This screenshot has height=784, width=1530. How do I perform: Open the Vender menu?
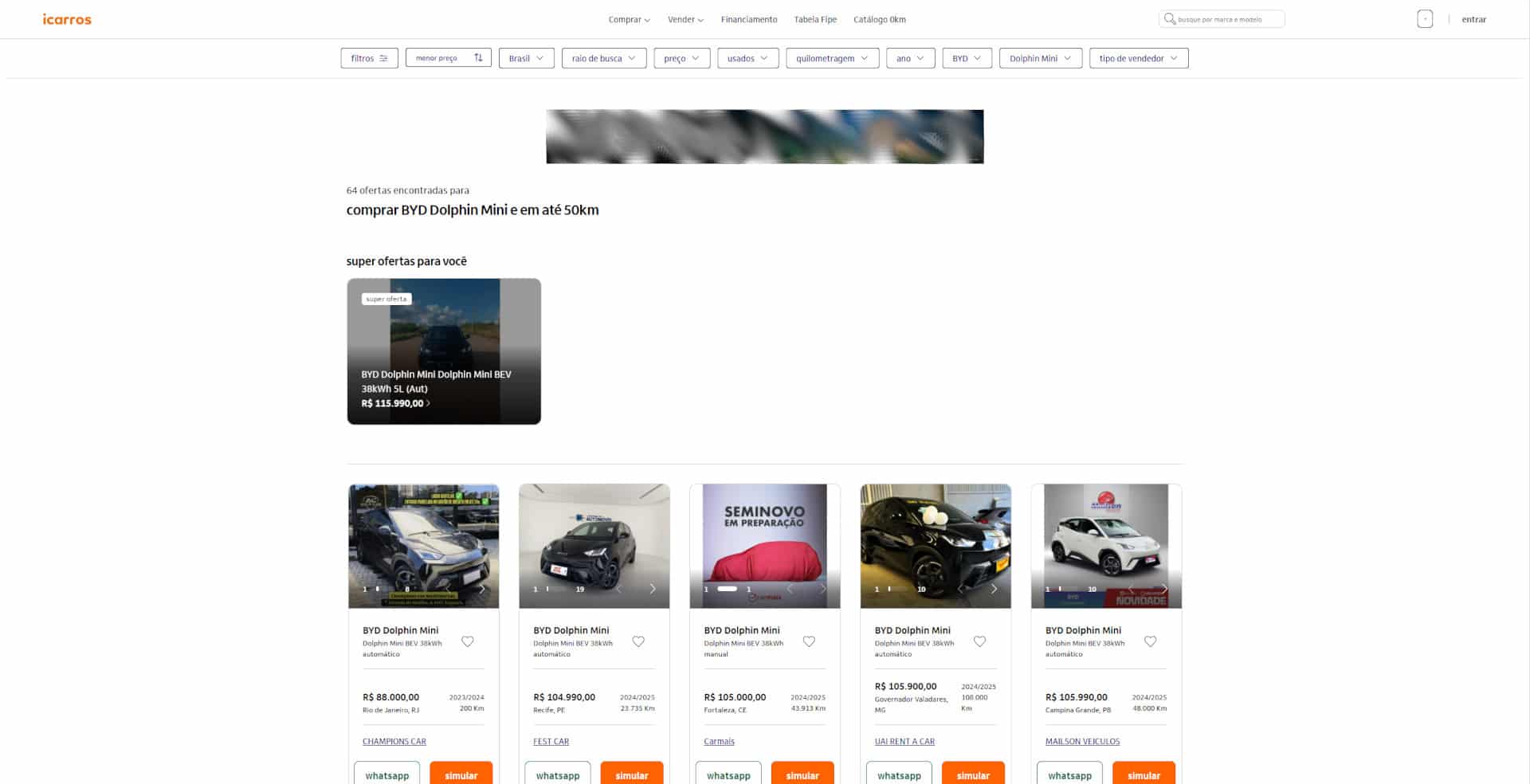685,19
